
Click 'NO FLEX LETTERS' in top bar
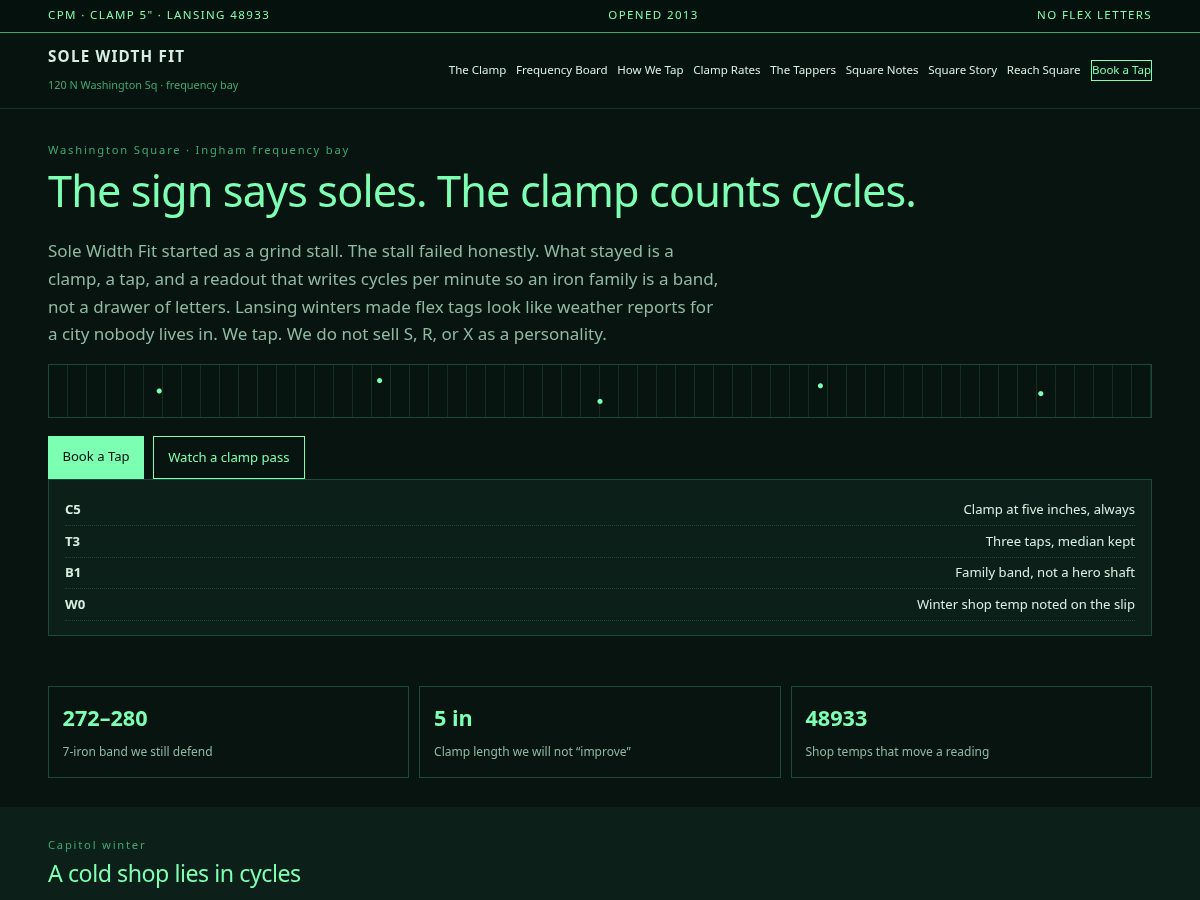(1094, 15)
